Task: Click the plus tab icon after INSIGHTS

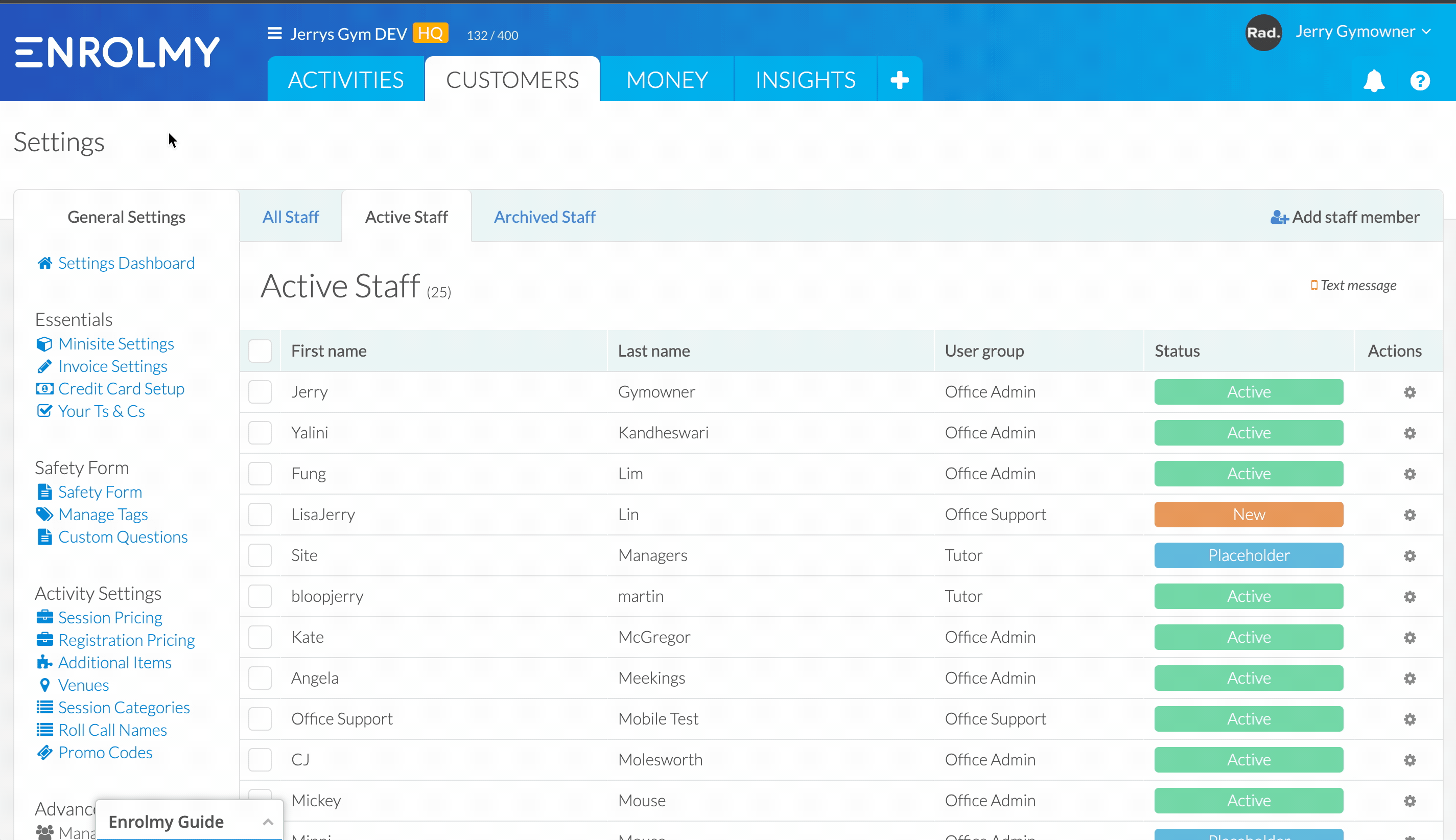Action: [899, 80]
